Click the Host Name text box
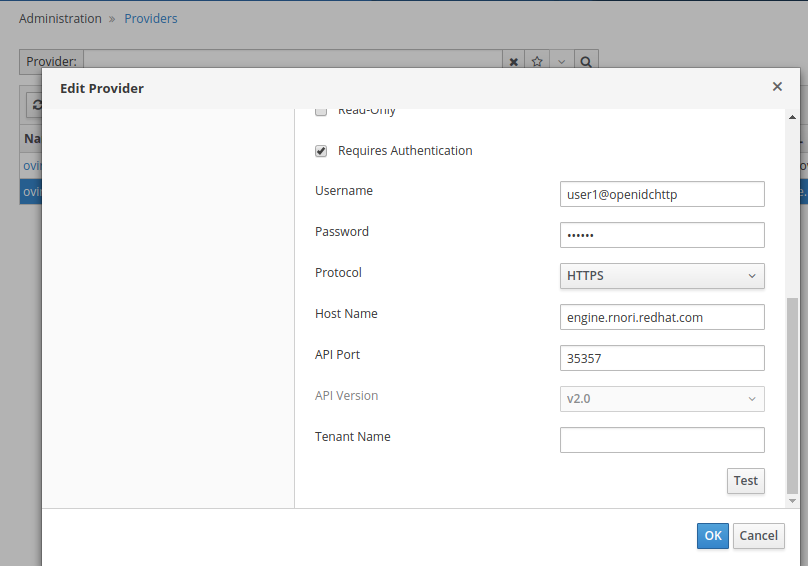808x566 pixels. [x=662, y=317]
